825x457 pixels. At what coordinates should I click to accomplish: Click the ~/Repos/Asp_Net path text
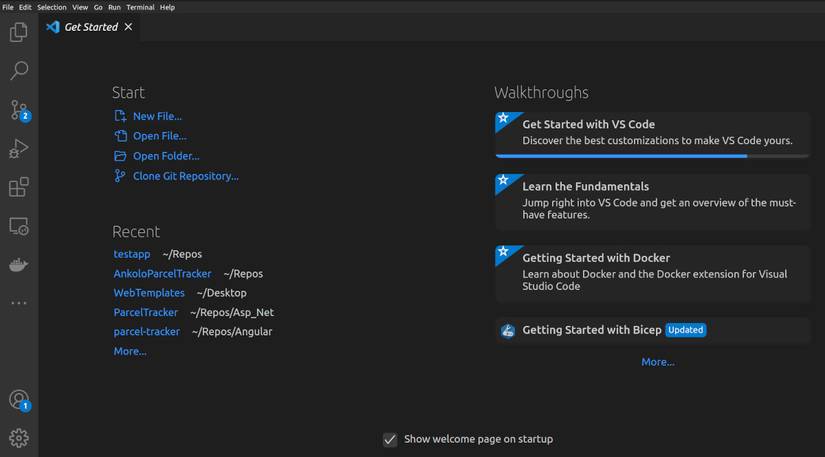pos(232,312)
